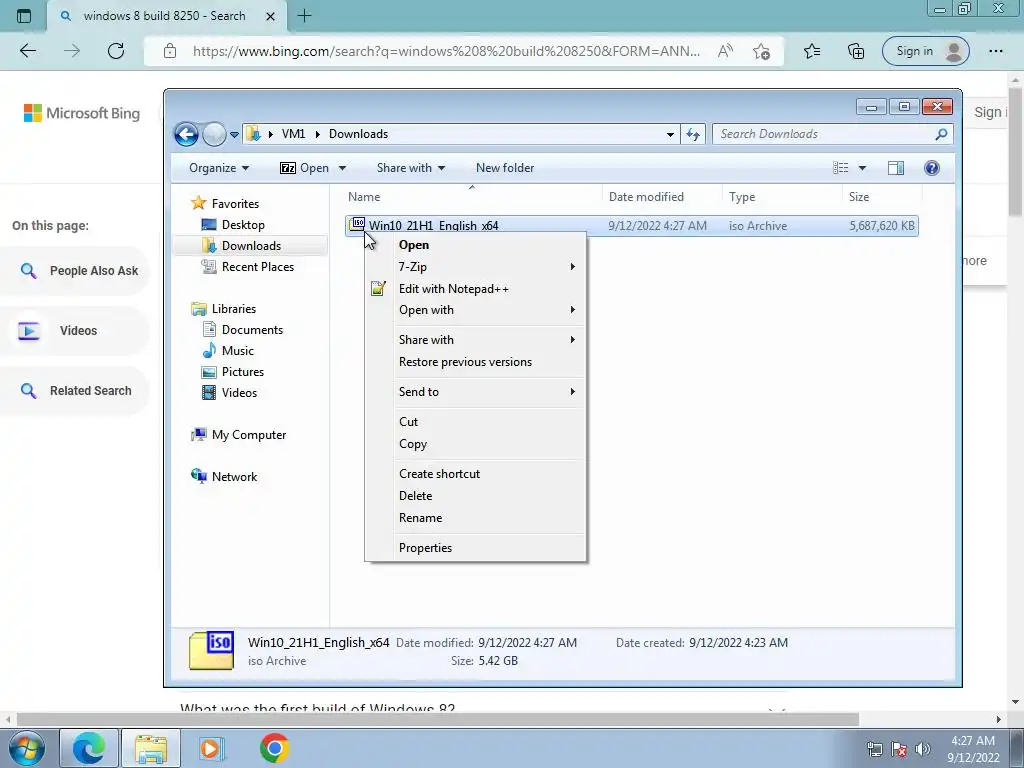Viewport: 1024px width, 768px height.
Task: Choose Cut from the context menu
Action: [x=475, y=422]
